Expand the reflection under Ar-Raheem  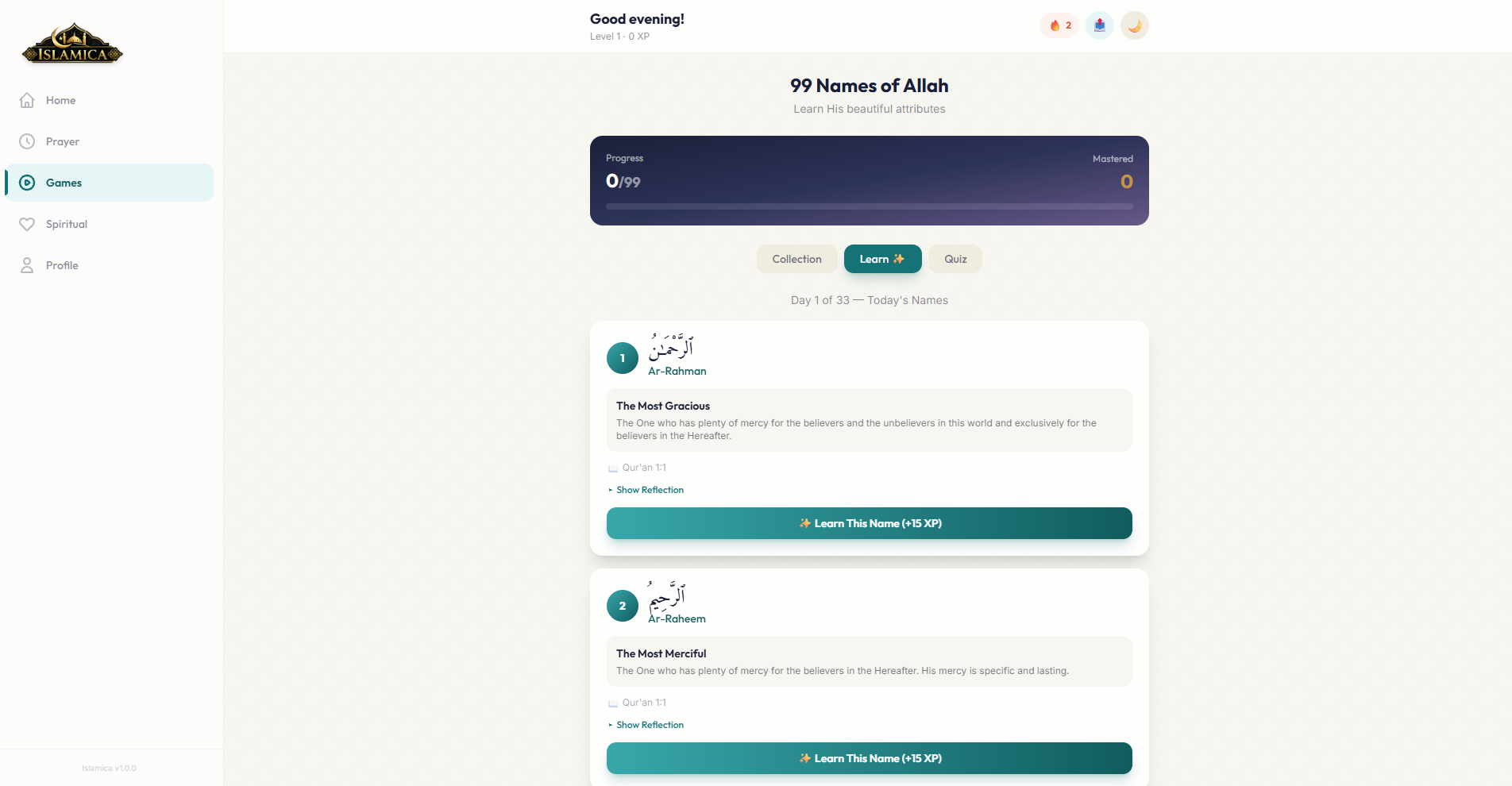(645, 725)
